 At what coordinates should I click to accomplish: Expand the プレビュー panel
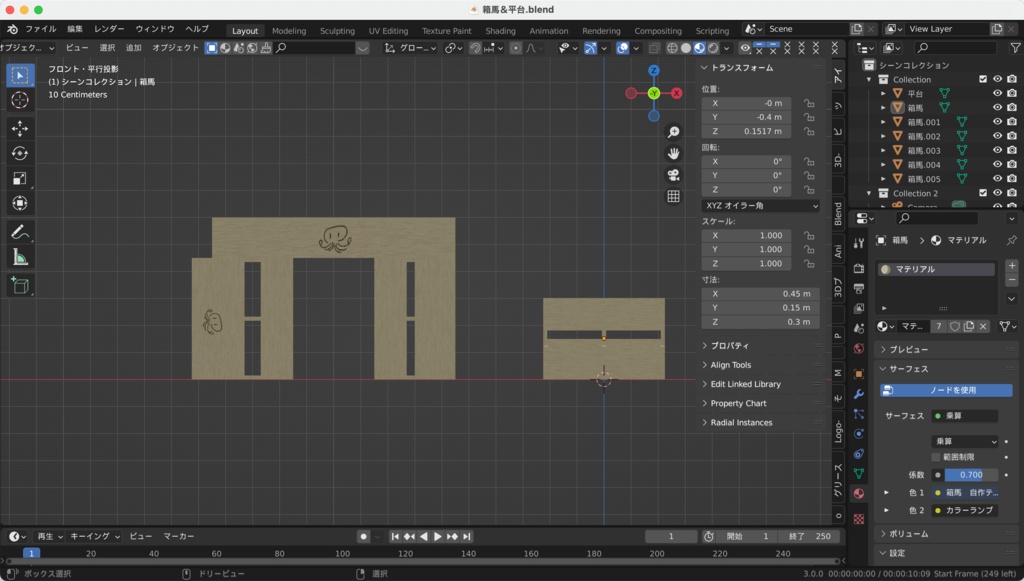click(x=908, y=349)
